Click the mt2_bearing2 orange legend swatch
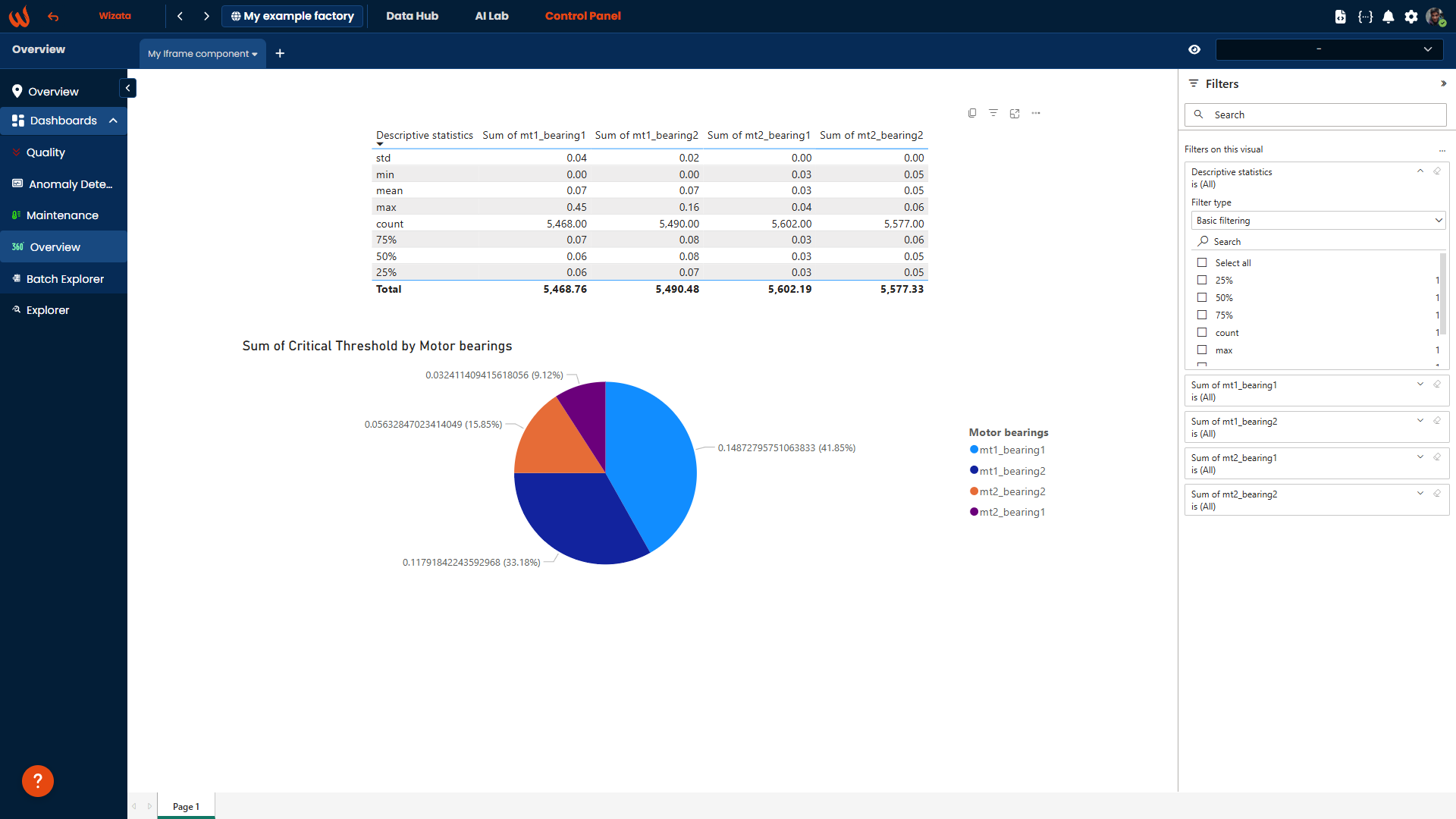Screen dimensions: 1456x819 (x=974, y=491)
